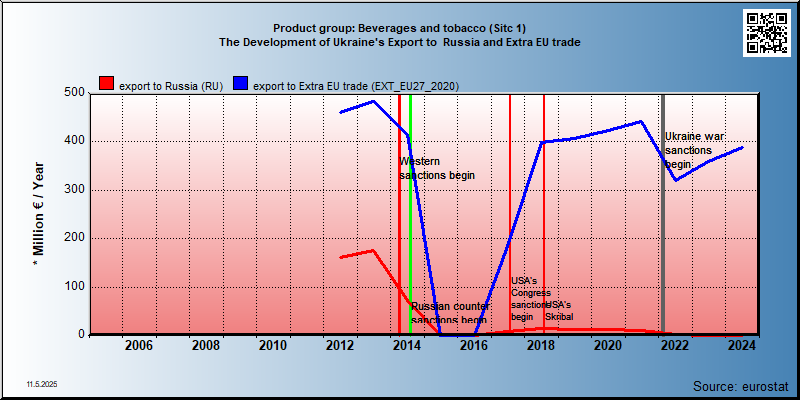Click the y-axis label 'Million € / Year'
The height and width of the screenshot is (400, 800).
39,214
